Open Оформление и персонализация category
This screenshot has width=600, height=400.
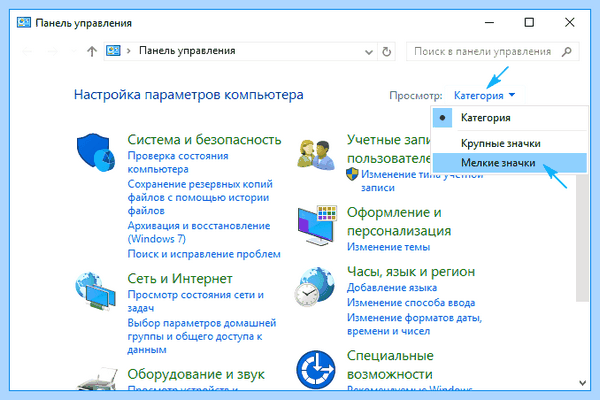click(x=399, y=221)
